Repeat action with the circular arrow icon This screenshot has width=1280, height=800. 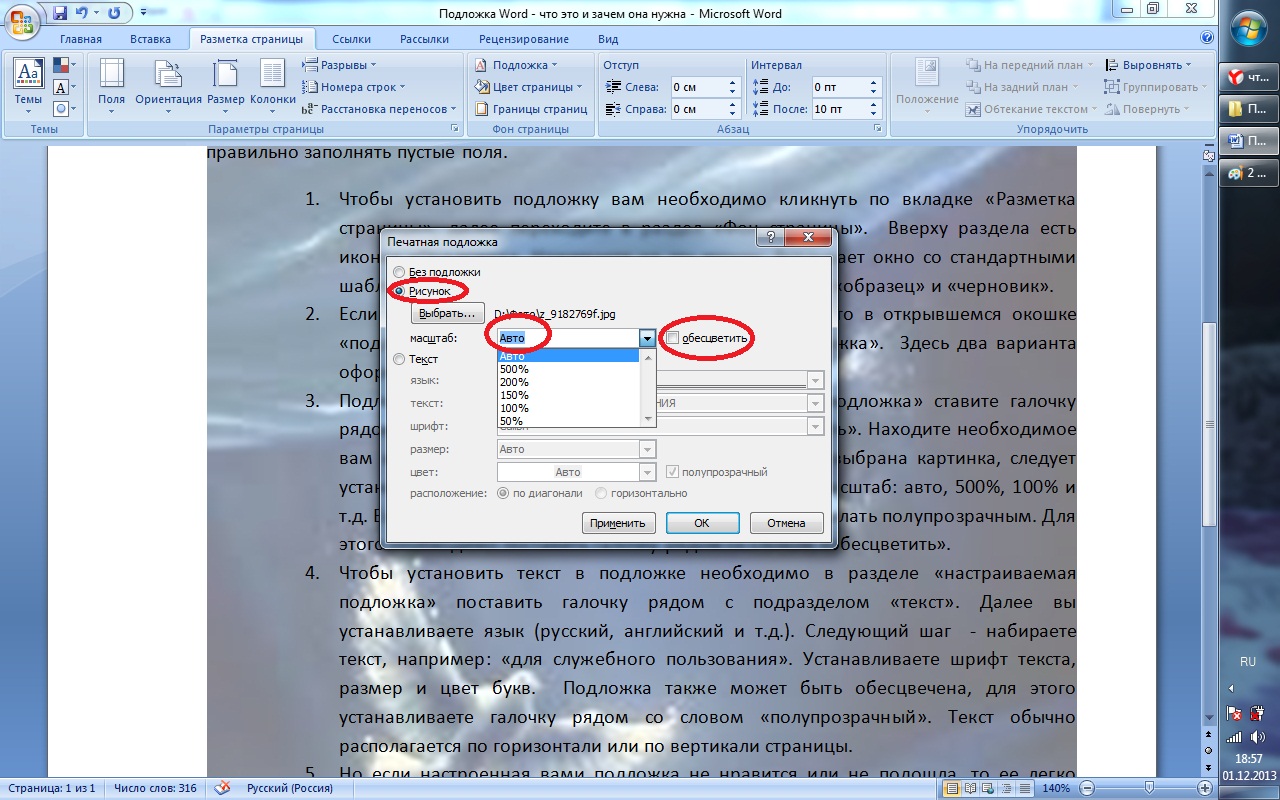pos(113,13)
